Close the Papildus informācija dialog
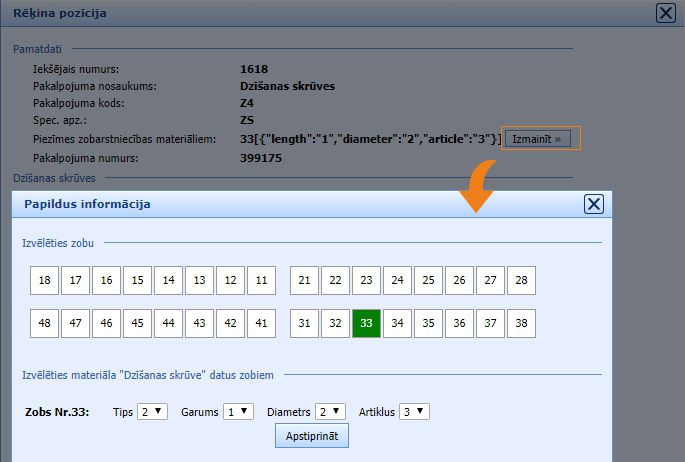Screen dimensions: 685x462 [x=593, y=204]
